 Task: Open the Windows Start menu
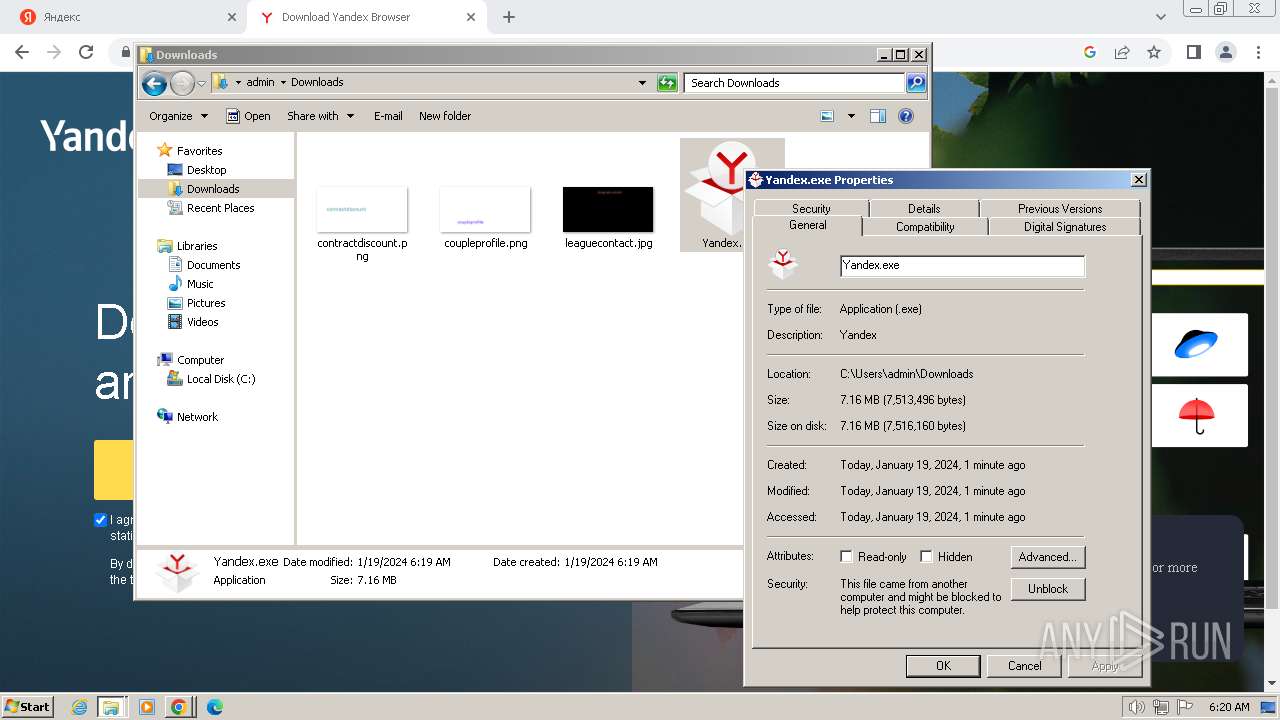click(28, 707)
